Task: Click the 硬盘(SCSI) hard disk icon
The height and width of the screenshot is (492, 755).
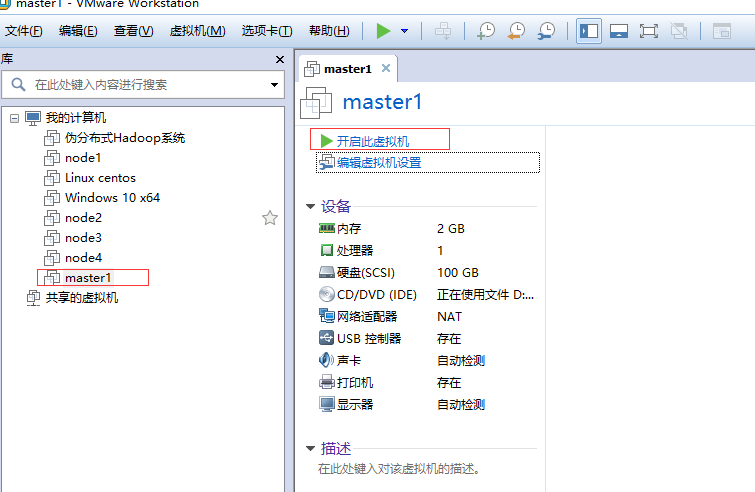Action: pyautogui.click(x=326, y=272)
